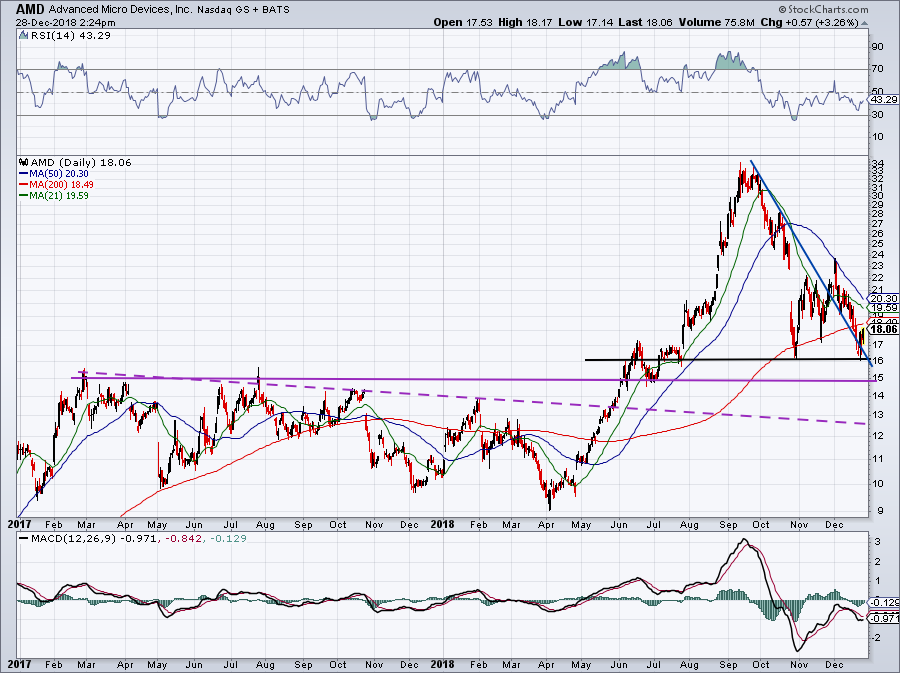The image size is (900, 673).
Task: Click the Chg +0.57 (+3.26%) value
Action: pyautogui.click(x=809, y=22)
